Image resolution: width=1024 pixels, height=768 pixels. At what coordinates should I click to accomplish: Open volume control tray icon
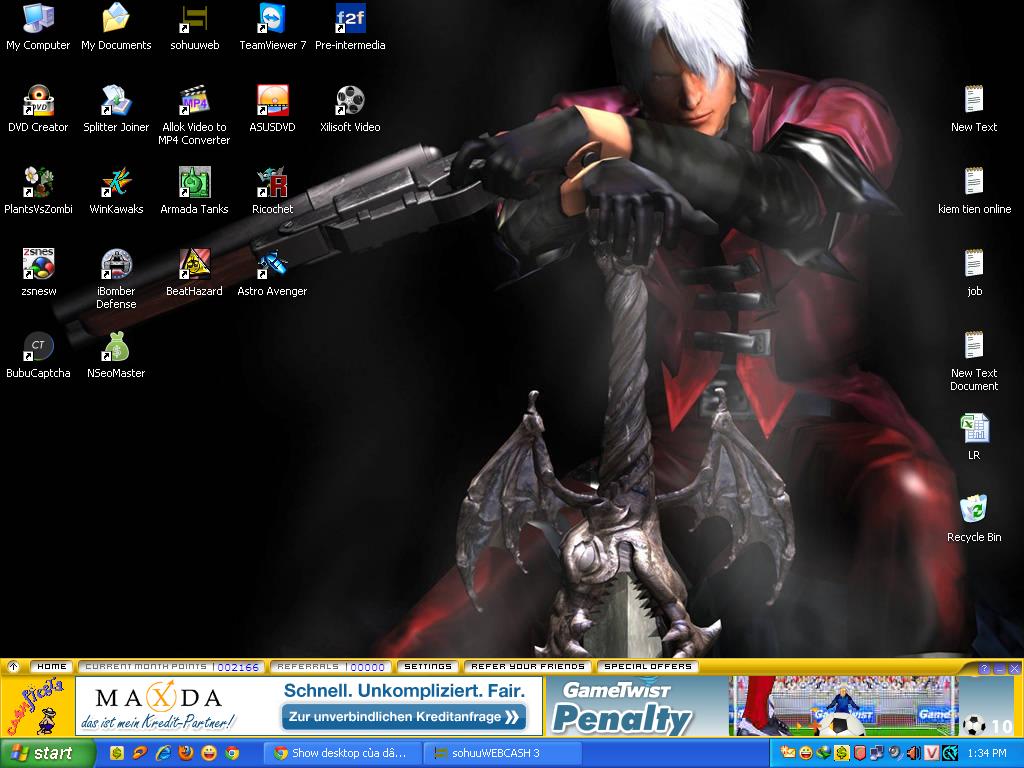914,753
